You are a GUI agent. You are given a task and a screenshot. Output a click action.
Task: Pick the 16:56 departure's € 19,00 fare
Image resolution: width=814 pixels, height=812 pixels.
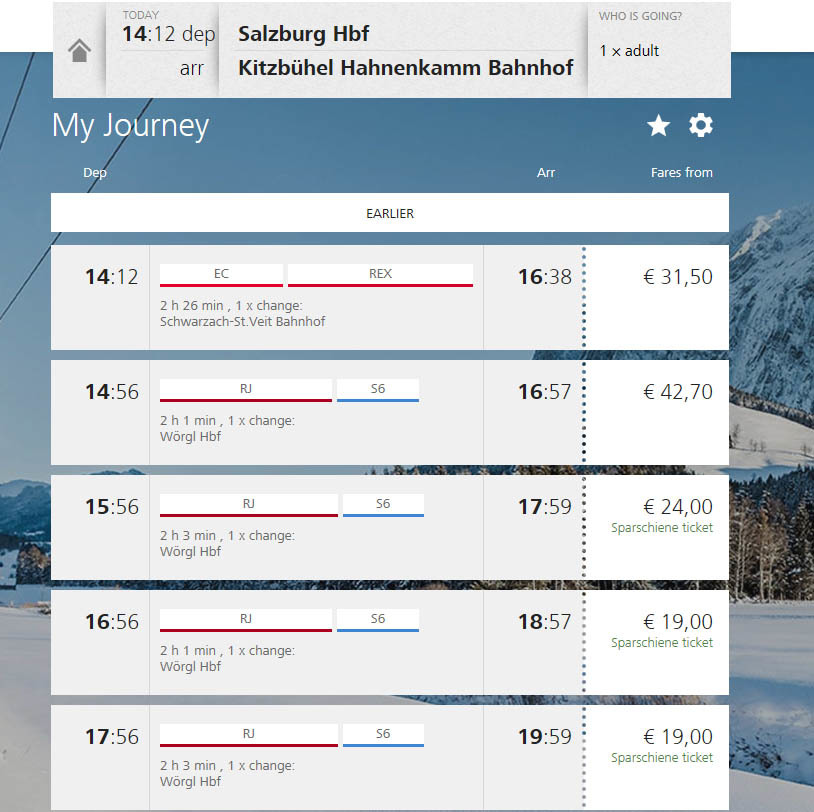click(x=677, y=622)
